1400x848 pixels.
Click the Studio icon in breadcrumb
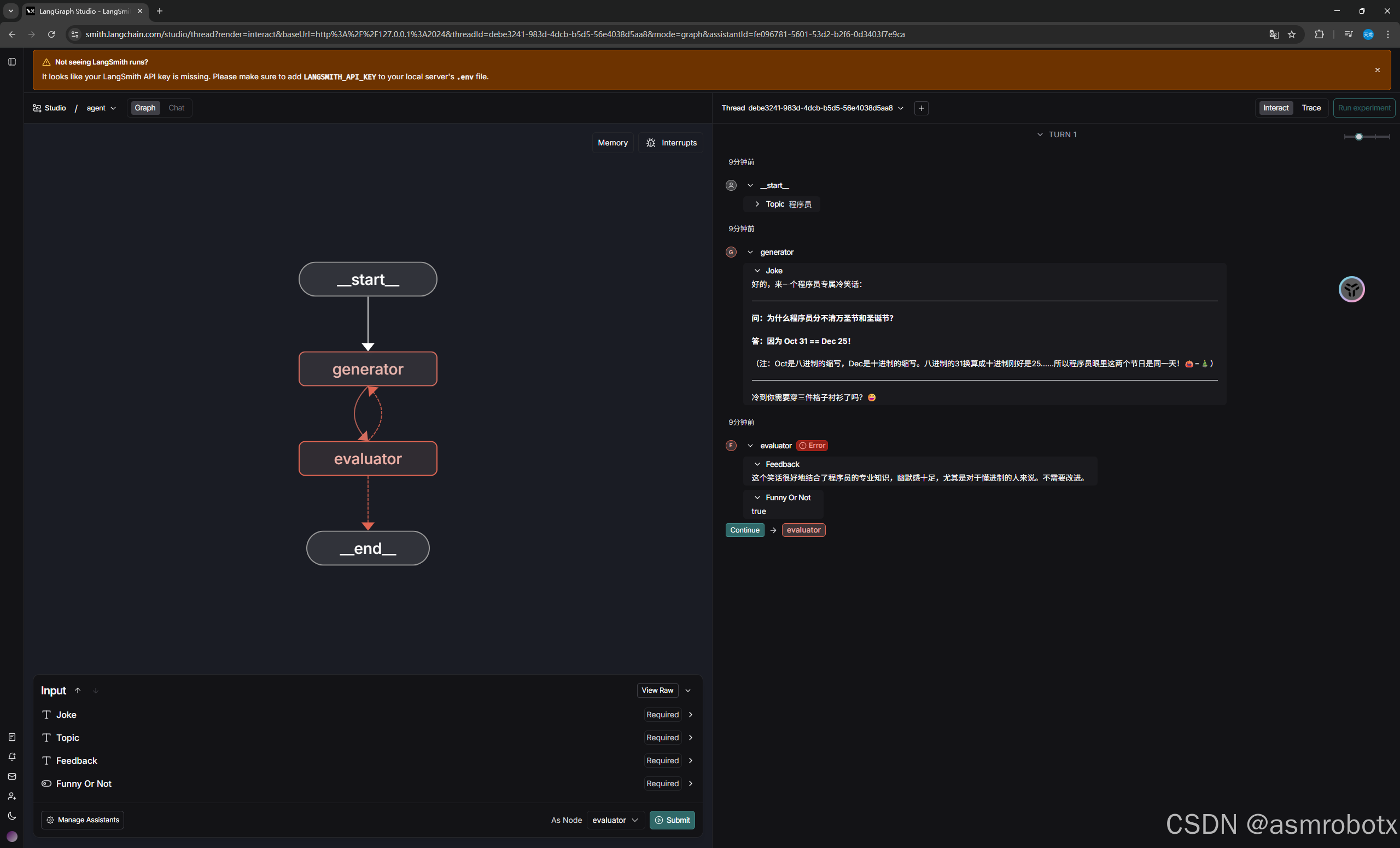(x=37, y=108)
